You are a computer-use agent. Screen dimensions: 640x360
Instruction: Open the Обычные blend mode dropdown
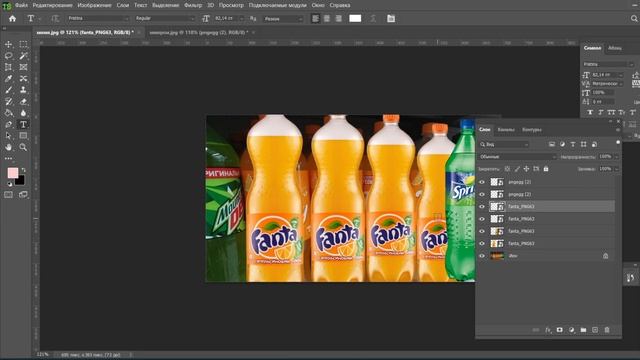(518, 157)
